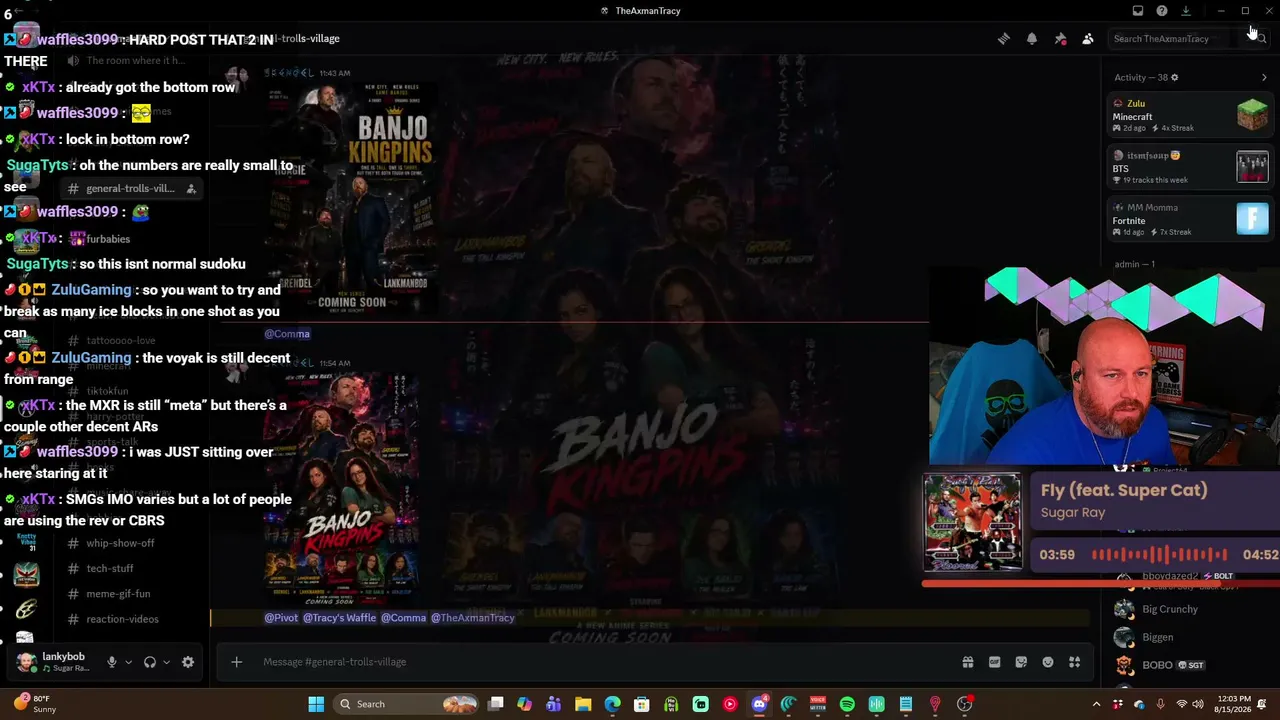This screenshot has width=1280, height=720.
Task: Click the lankybob user avatar
Action: pos(27,662)
